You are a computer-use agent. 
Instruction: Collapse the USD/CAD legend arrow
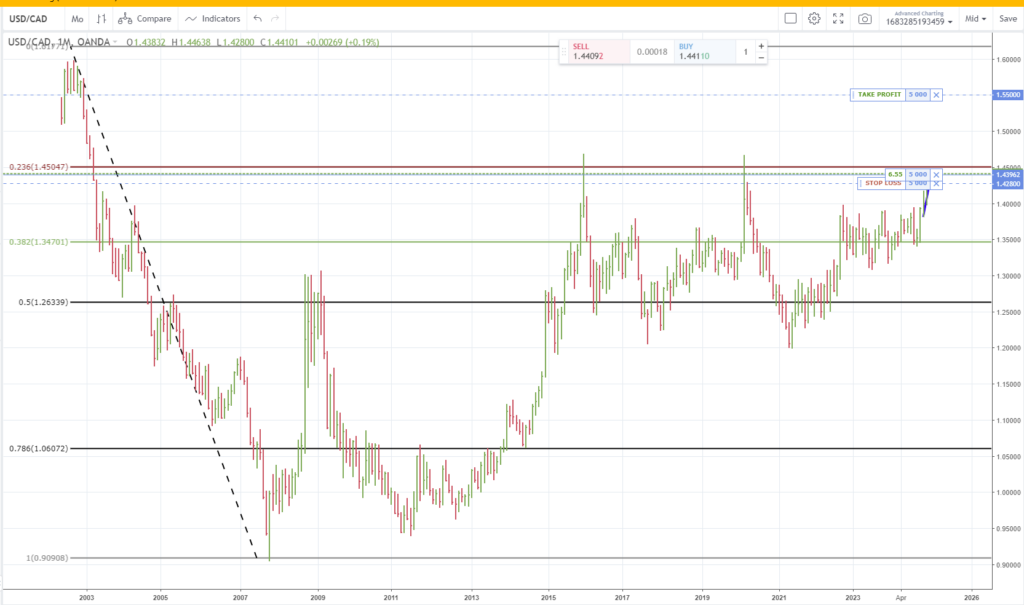click(116, 41)
